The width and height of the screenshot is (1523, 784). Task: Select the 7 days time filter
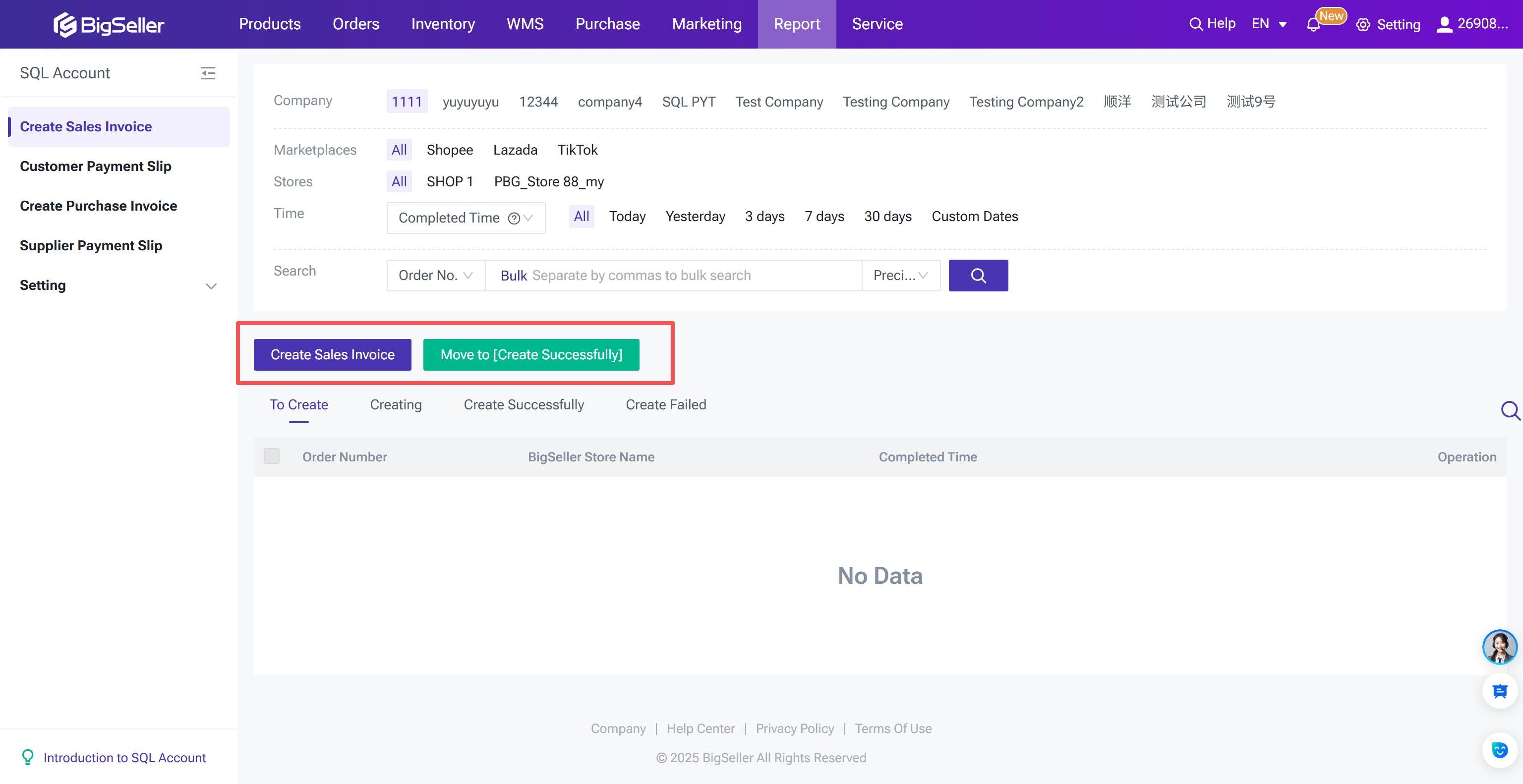click(x=823, y=216)
